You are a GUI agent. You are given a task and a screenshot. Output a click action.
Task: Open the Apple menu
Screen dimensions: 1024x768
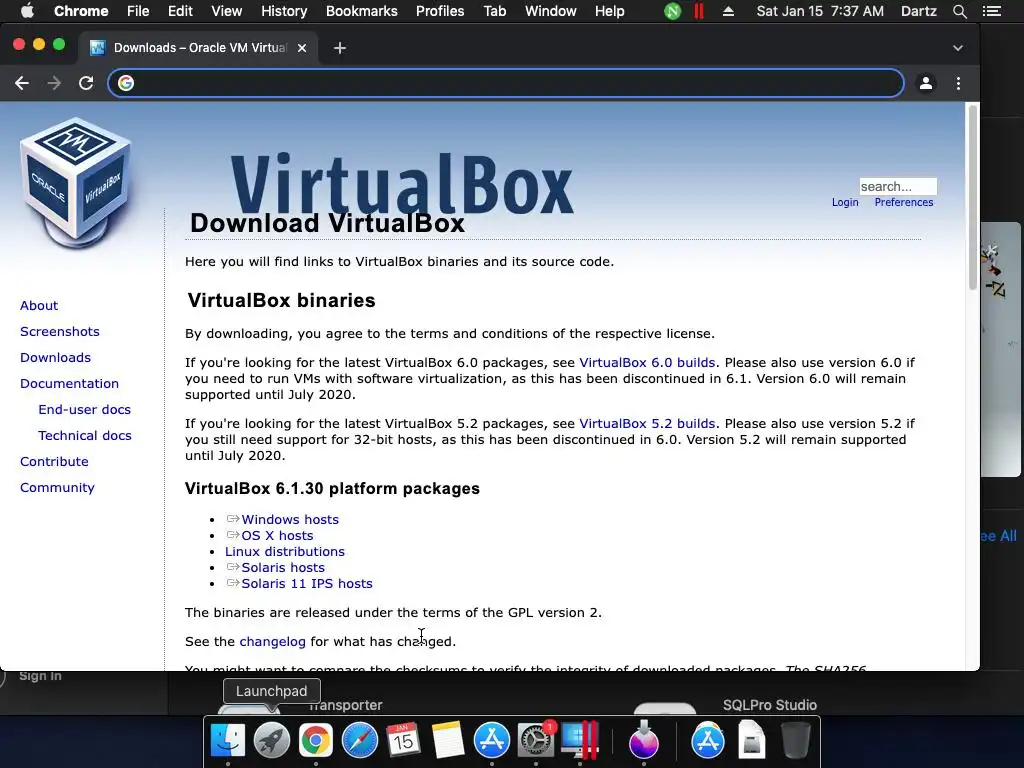pyautogui.click(x=27, y=11)
